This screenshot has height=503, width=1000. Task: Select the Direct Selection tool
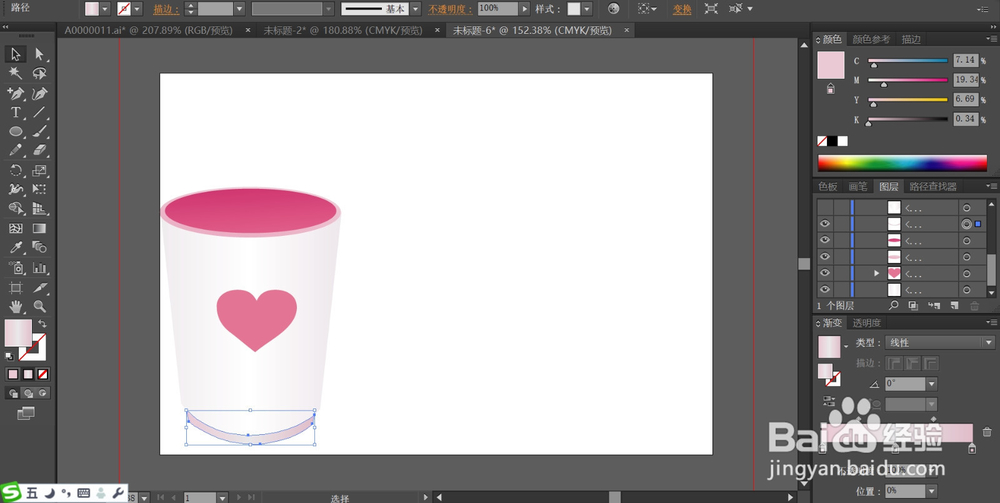pos(40,54)
